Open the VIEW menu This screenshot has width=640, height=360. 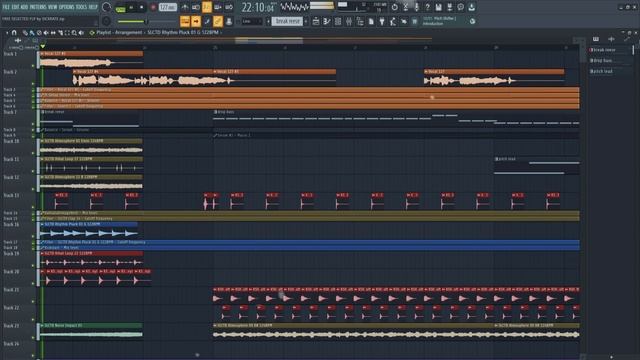click(x=53, y=7)
